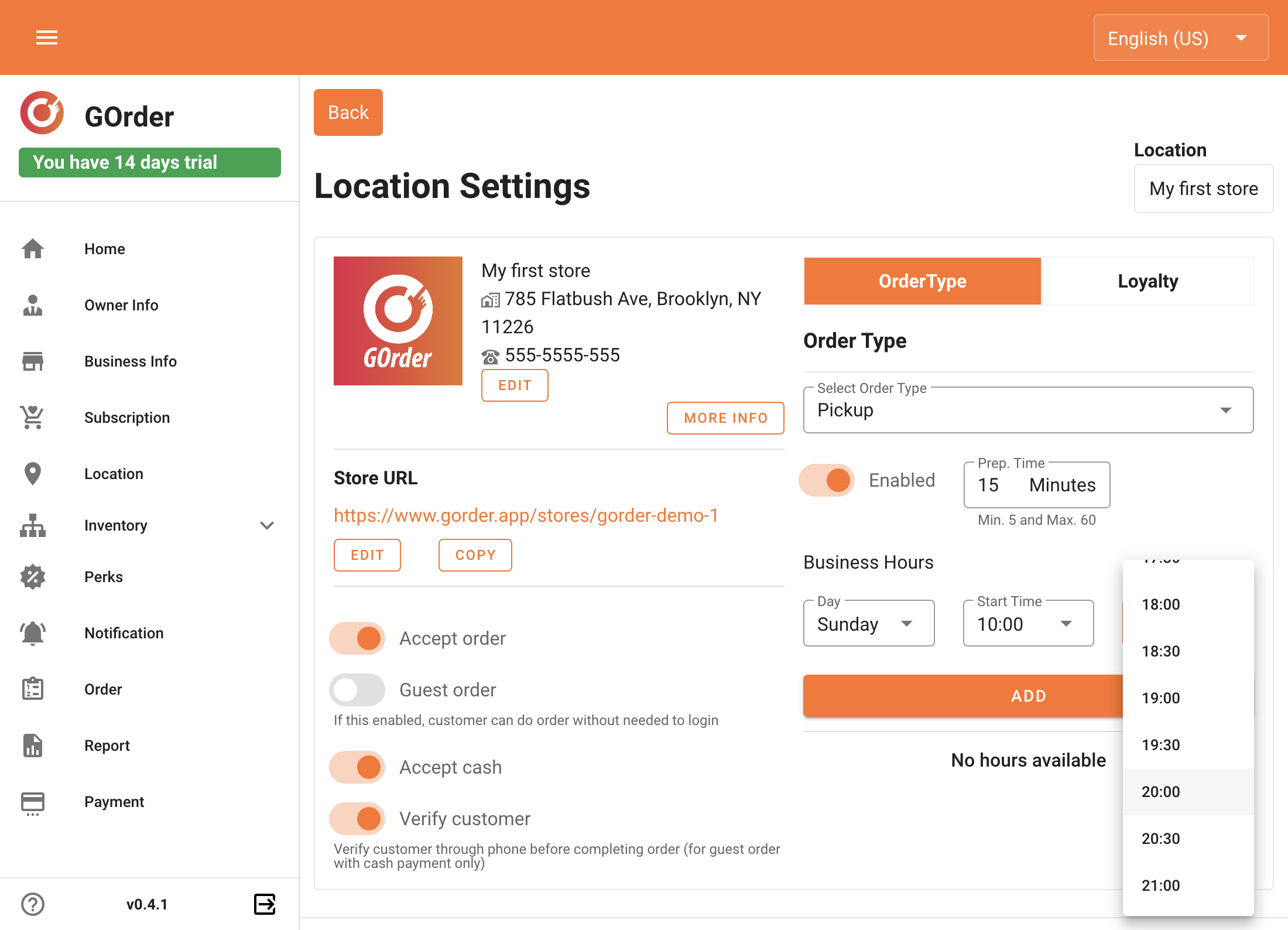Open the hamburger menu icon
Viewport: 1288px width, 930px height.
point(47,38)
